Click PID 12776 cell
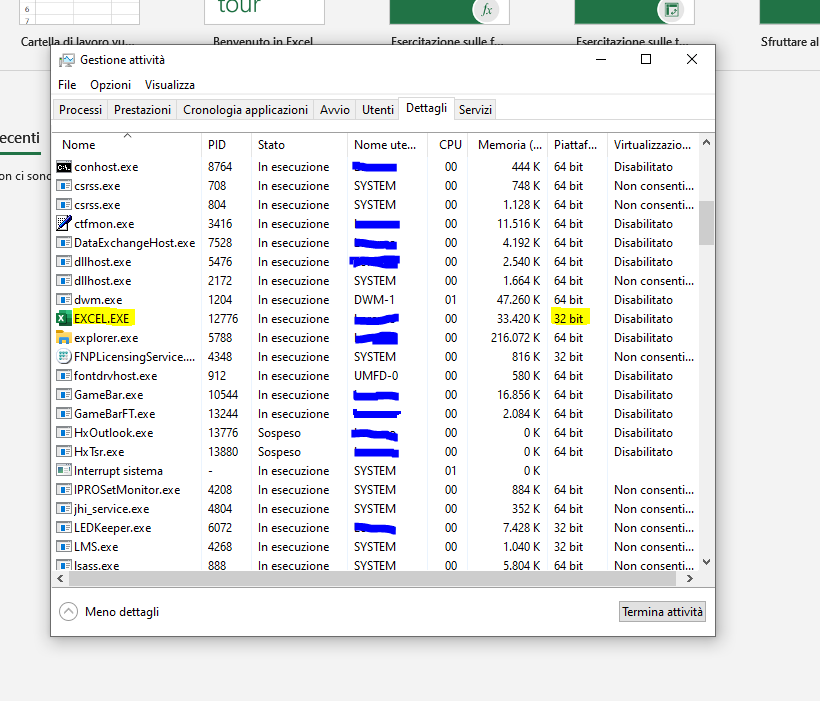This screenshot has width=820, height=701. [223, 319]
